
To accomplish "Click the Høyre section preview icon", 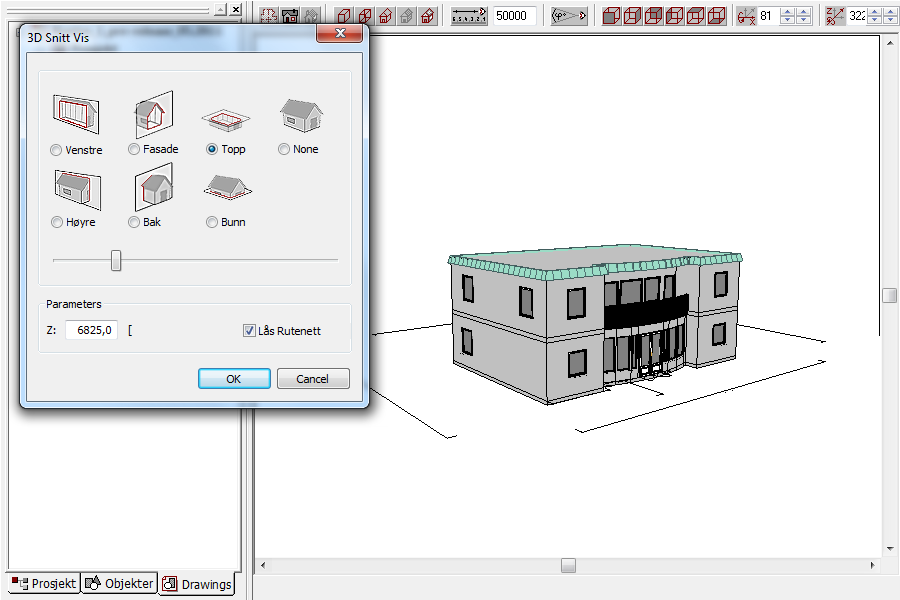I will (77, 189).
